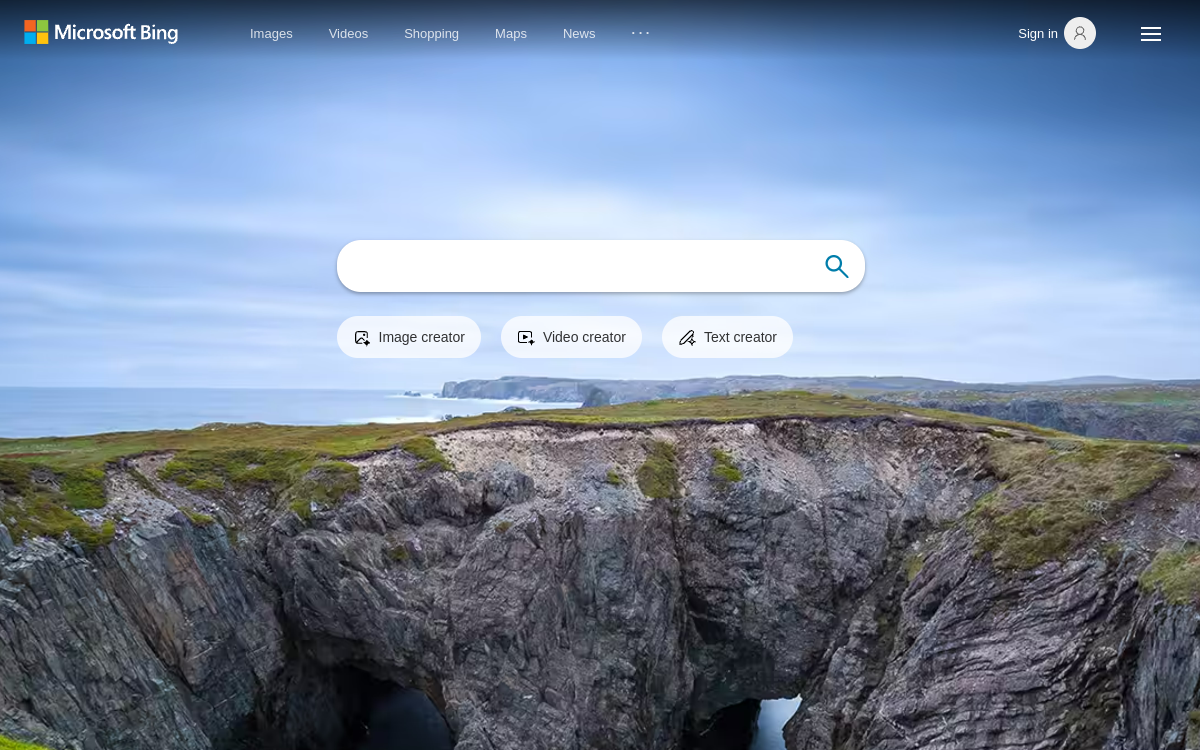1200x750 pixels.
Task: Launch the Video creator button
Action: coord(571,337)
